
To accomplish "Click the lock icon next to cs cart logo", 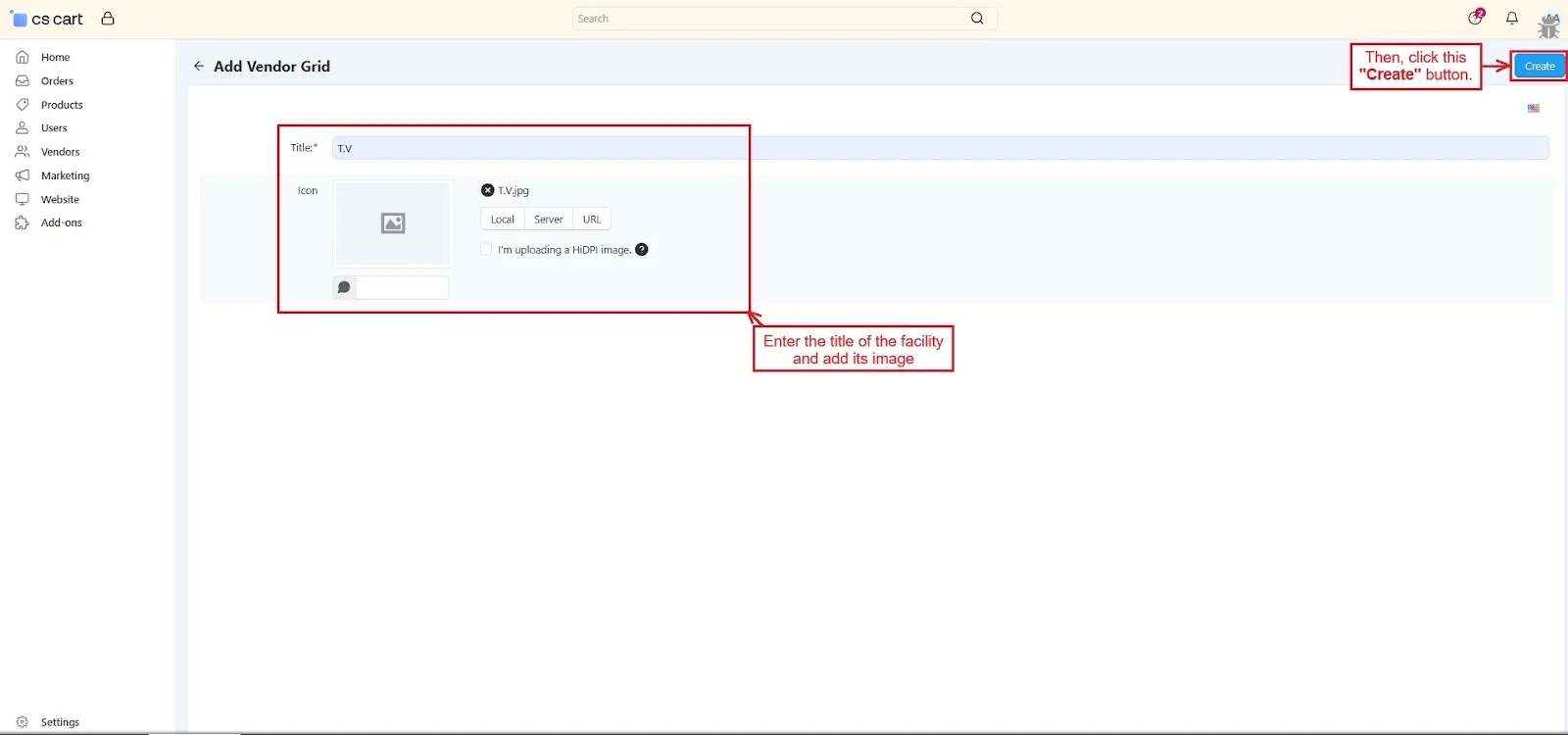I will (108, 19).
